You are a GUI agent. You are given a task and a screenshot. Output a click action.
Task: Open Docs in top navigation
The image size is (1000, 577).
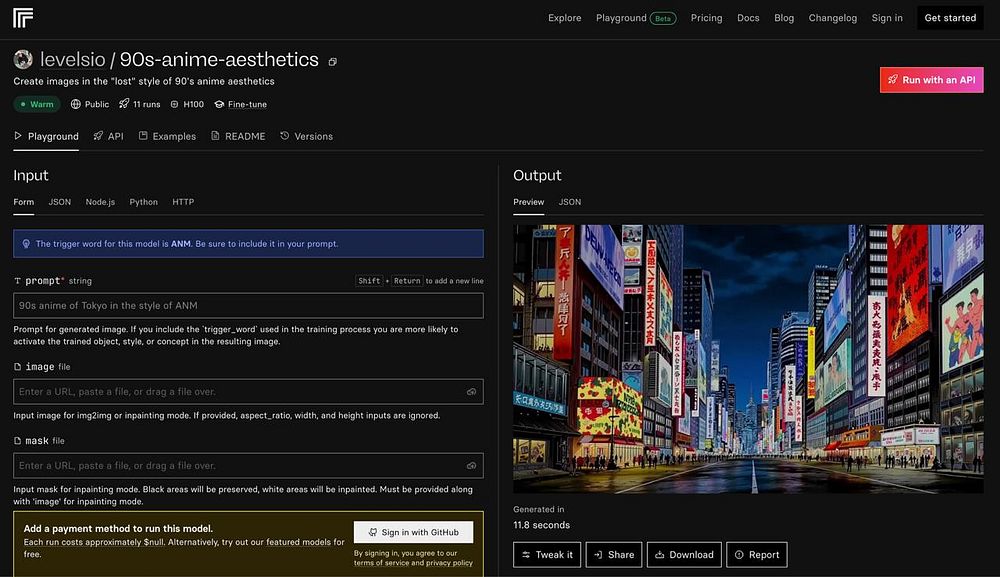748,18
